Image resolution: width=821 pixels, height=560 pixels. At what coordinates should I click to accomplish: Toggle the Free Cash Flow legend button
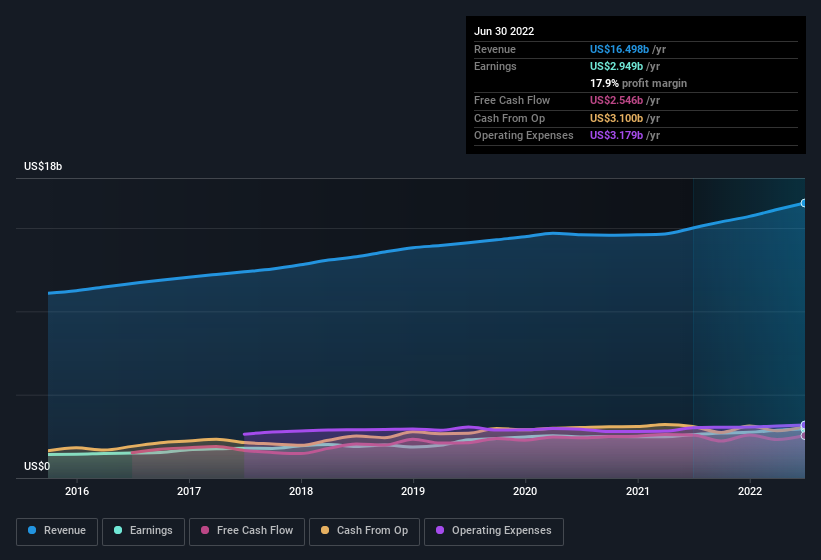247,532
